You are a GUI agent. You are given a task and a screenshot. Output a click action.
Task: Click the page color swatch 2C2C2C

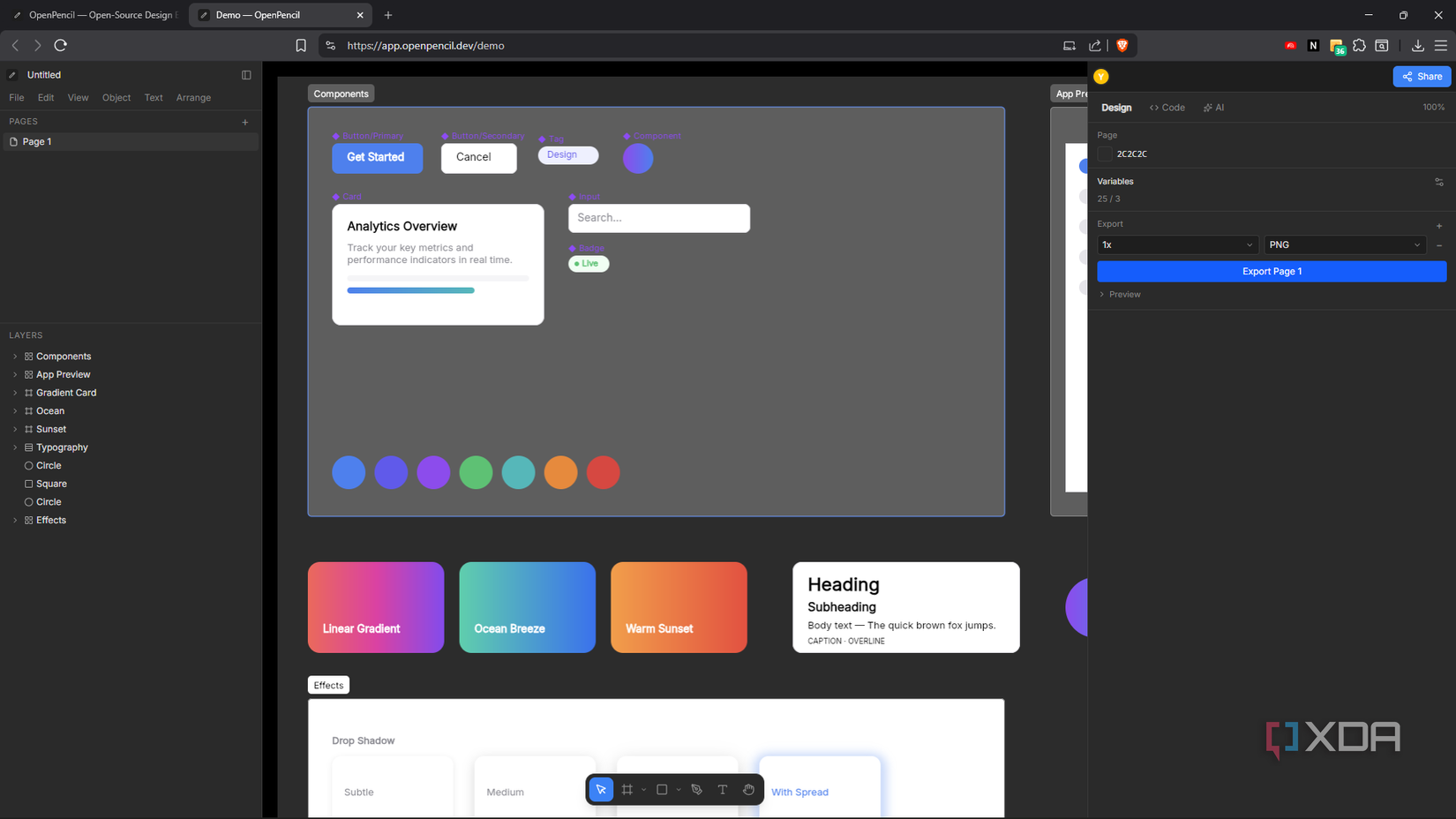pyautogui.click(x=1105, y=154)
